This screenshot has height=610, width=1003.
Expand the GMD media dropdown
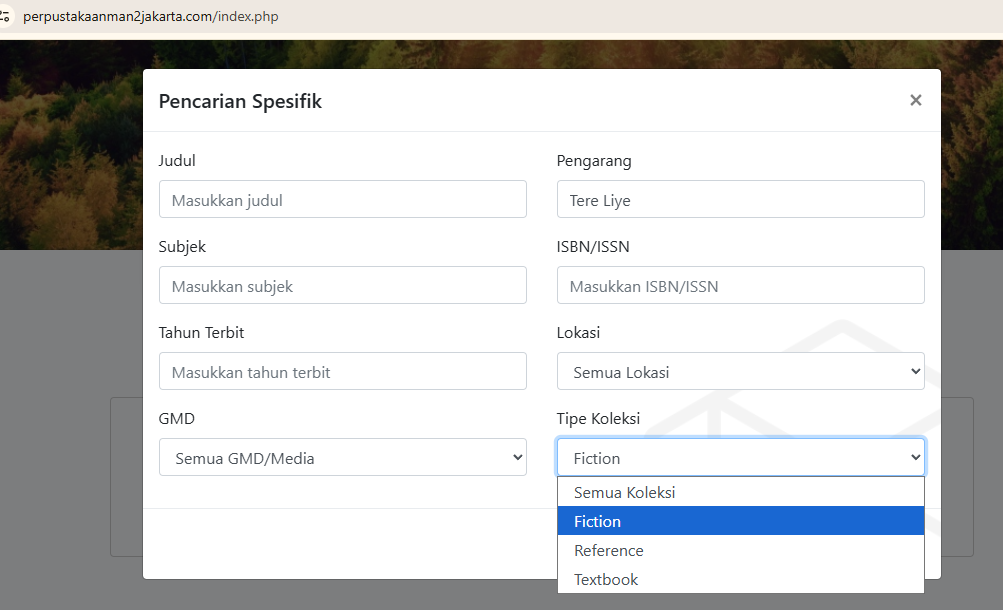[342, 457]
